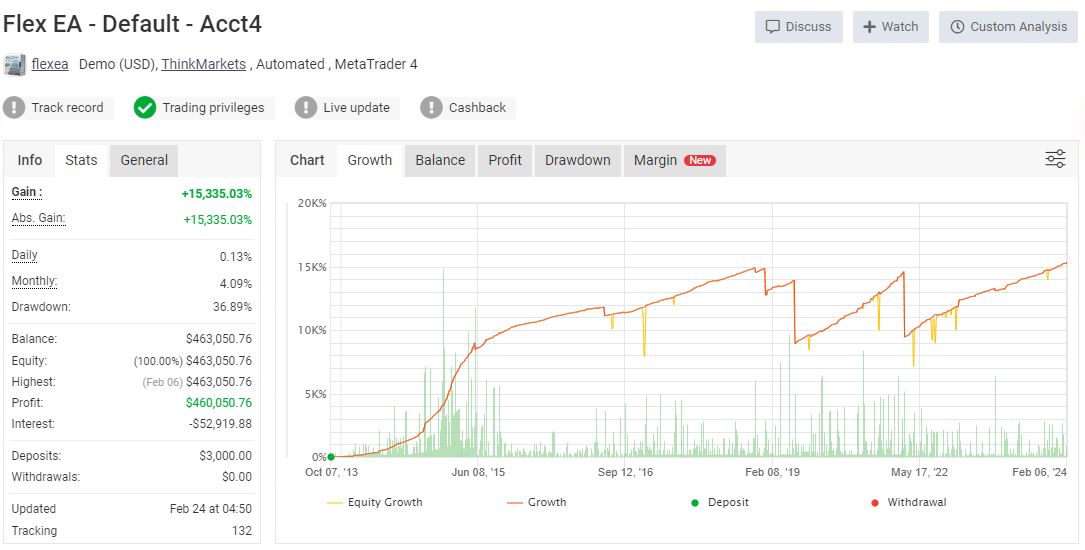Click the Highest value with Feb 06 date

[x=197, y=381]
